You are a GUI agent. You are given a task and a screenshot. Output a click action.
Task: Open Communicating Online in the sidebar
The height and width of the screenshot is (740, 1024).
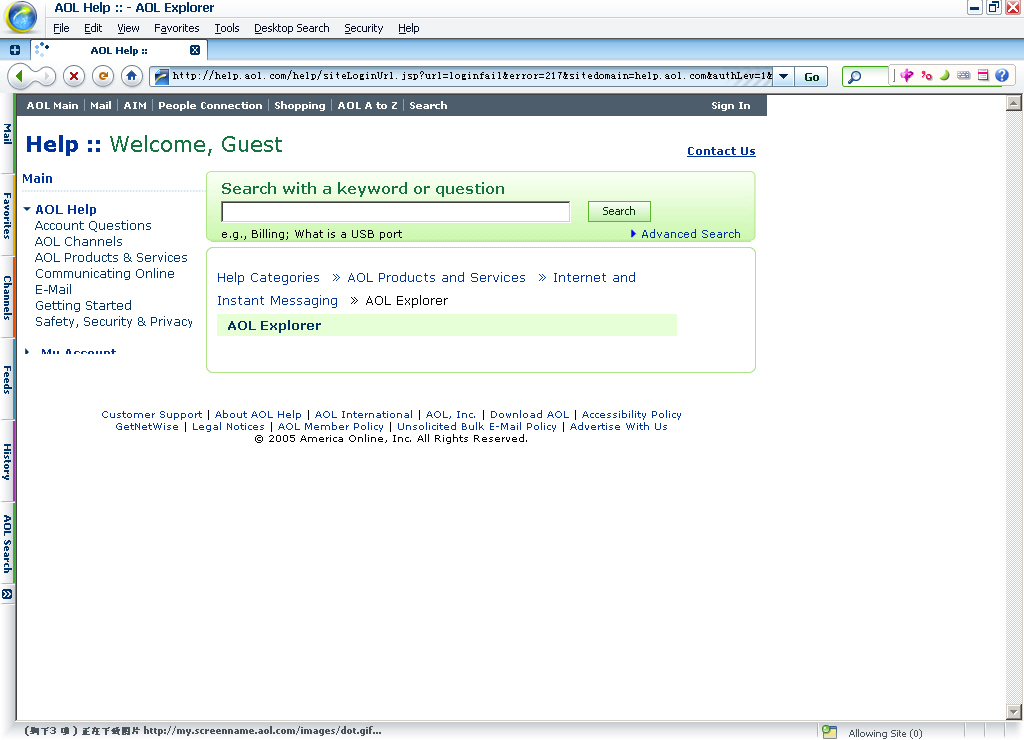104,274
